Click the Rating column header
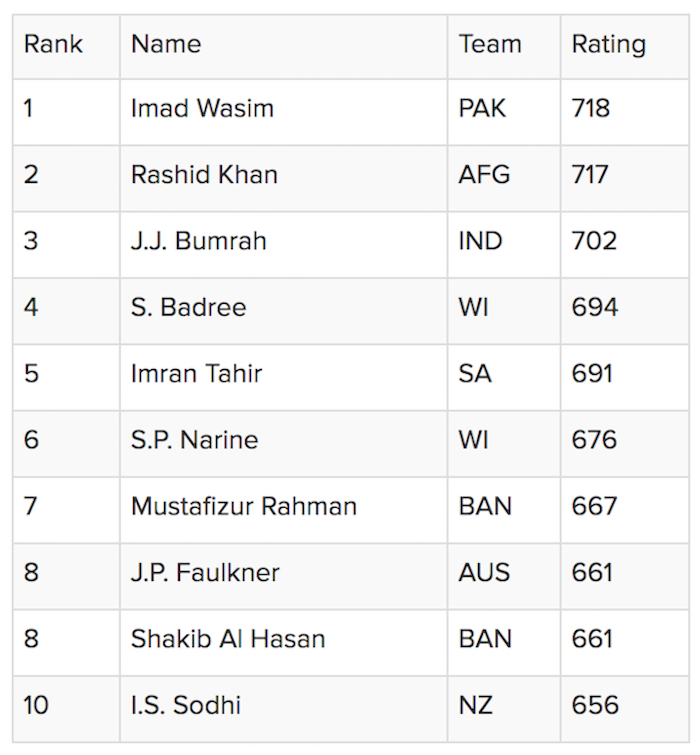700x755 pixels. tap(608, 45)
